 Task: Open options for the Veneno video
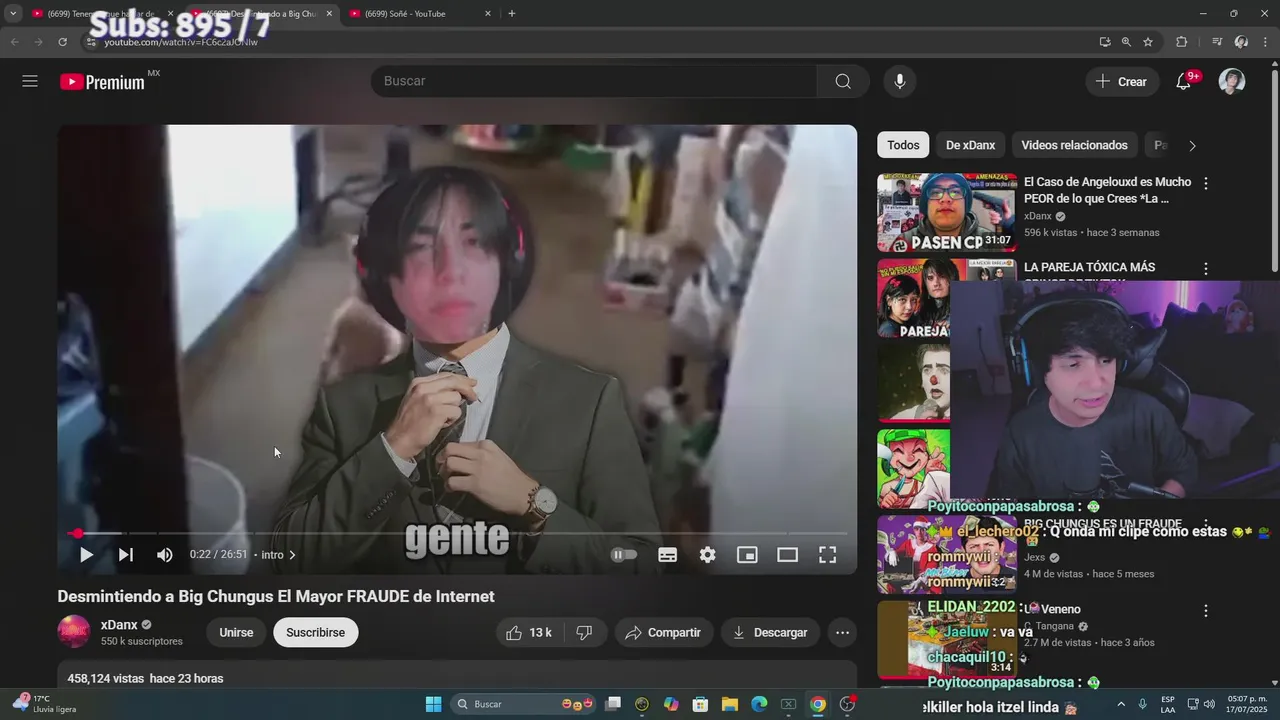[x=1206, y=611]
